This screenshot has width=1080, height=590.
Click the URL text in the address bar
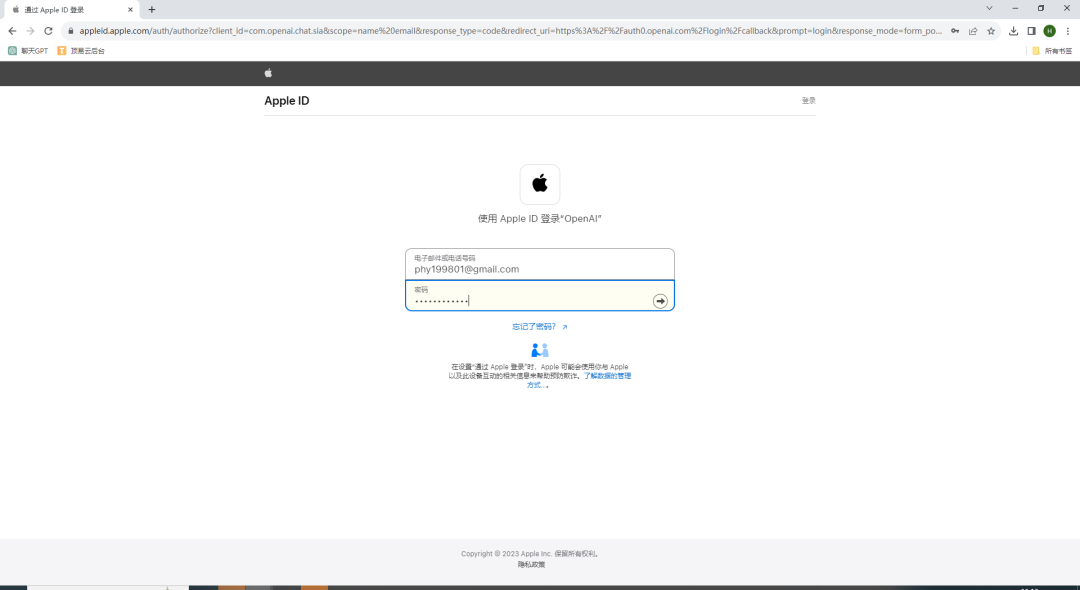[510, 31]
